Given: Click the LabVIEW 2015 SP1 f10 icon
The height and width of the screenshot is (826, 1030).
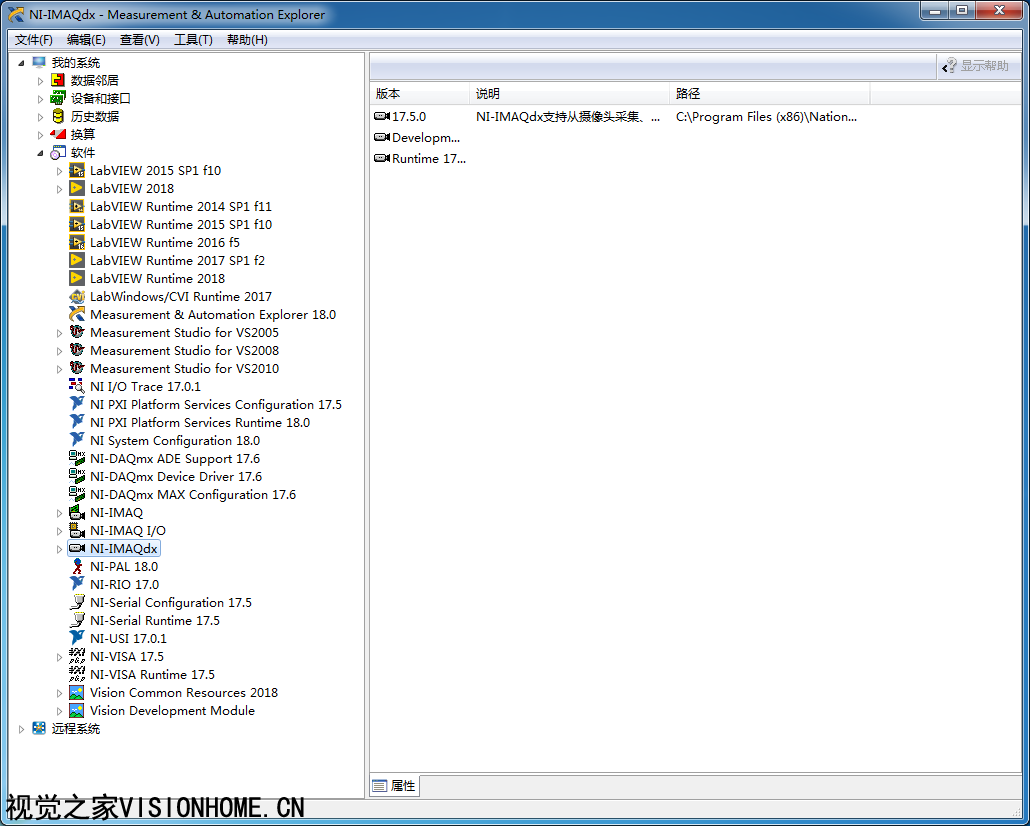Looking at the screenshot, I should click(77, 171).
